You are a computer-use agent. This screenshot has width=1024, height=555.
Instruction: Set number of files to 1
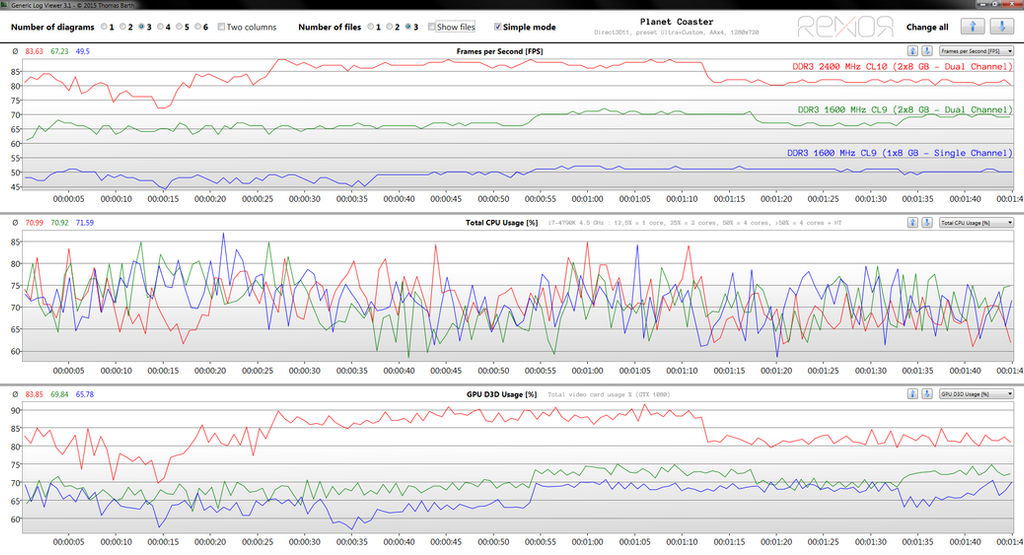370,27
